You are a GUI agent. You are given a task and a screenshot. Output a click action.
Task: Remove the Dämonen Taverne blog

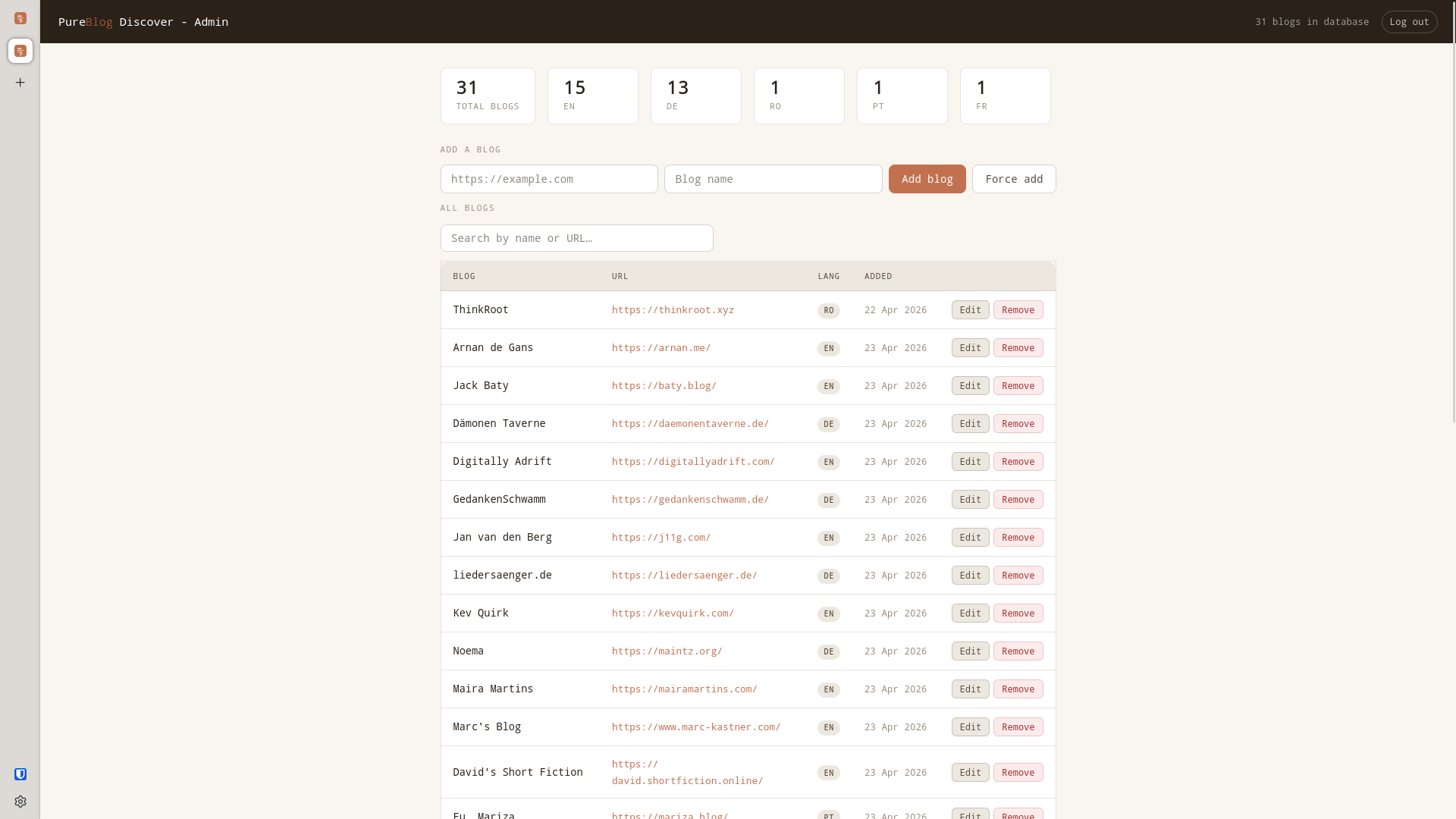pyautogui.click(x=1018, y=423)
